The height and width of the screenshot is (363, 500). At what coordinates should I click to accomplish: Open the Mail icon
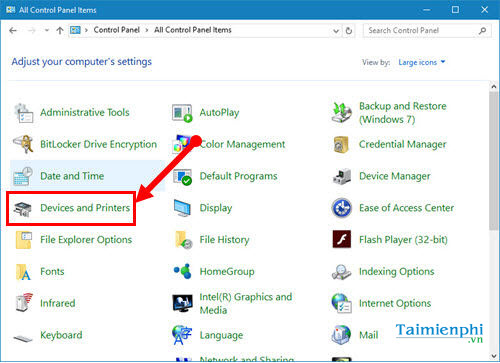click(x=341, y=335)
